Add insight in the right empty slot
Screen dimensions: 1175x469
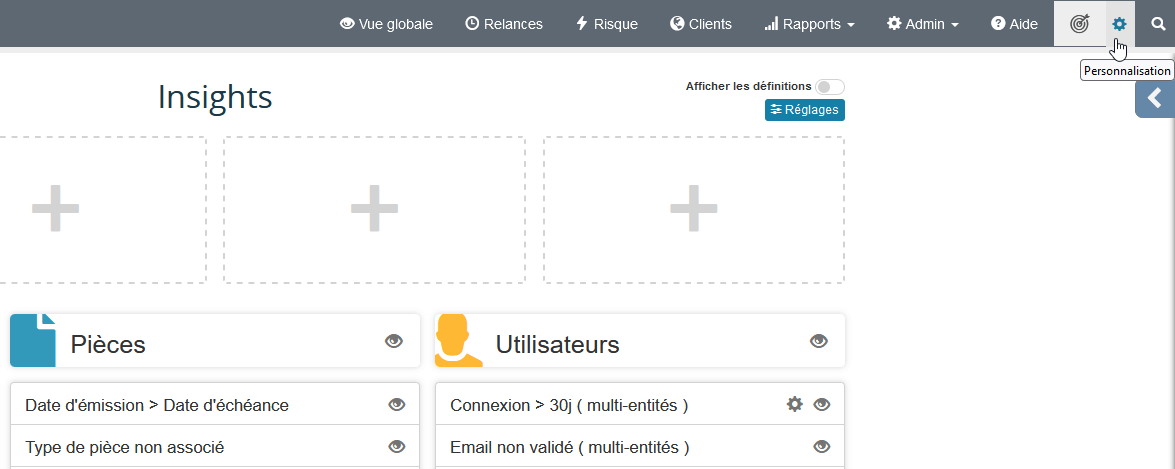pos(694,210)
